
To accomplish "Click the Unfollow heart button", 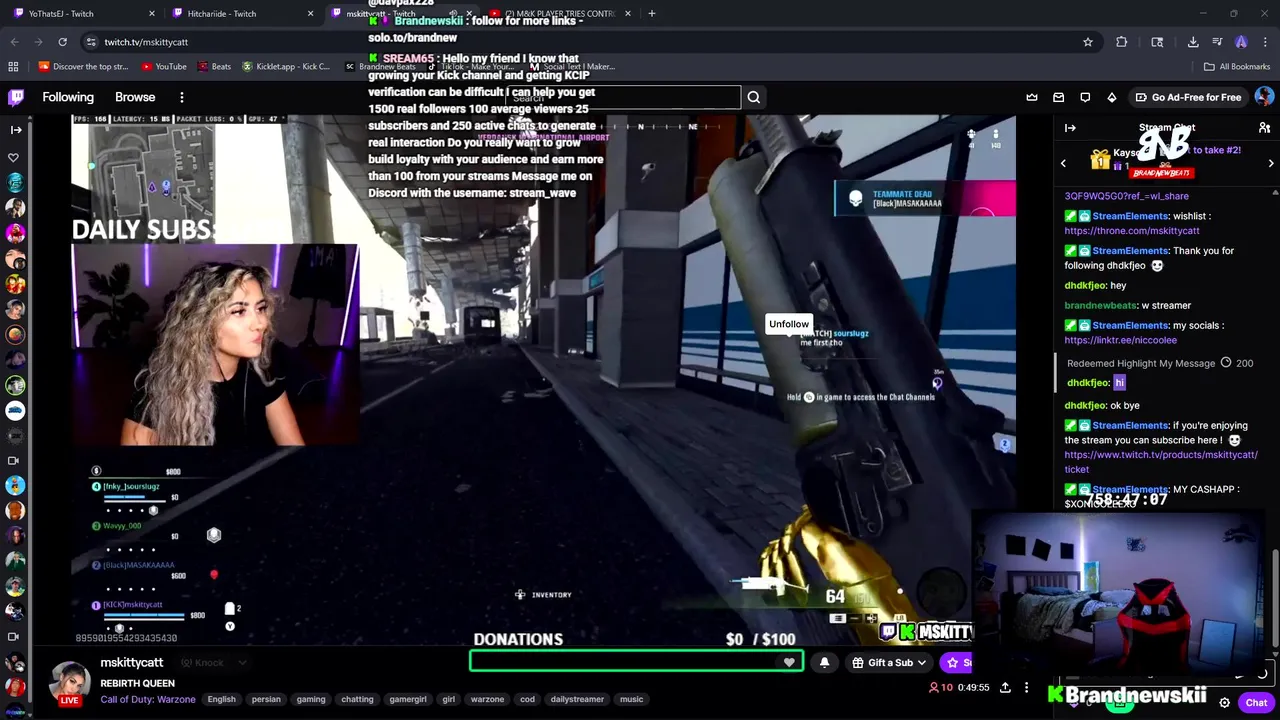I will click(789, 662).
